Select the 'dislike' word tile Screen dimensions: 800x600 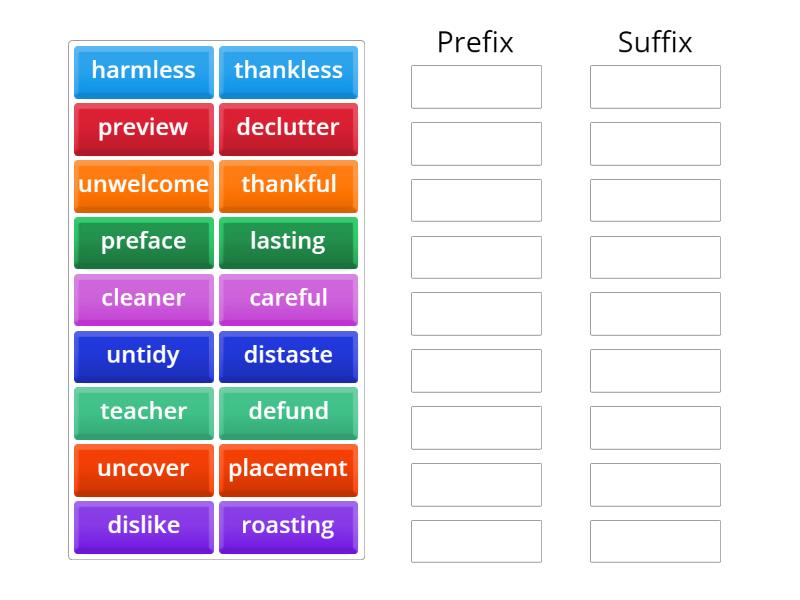(143, 527)
